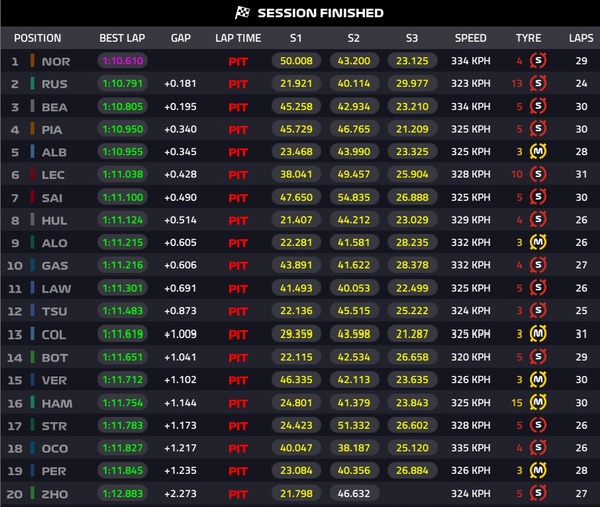Click the S1 time 21.407 for HUL
Image resolution: width=600 pixels, height=507 pixels.
coord(297,220)
